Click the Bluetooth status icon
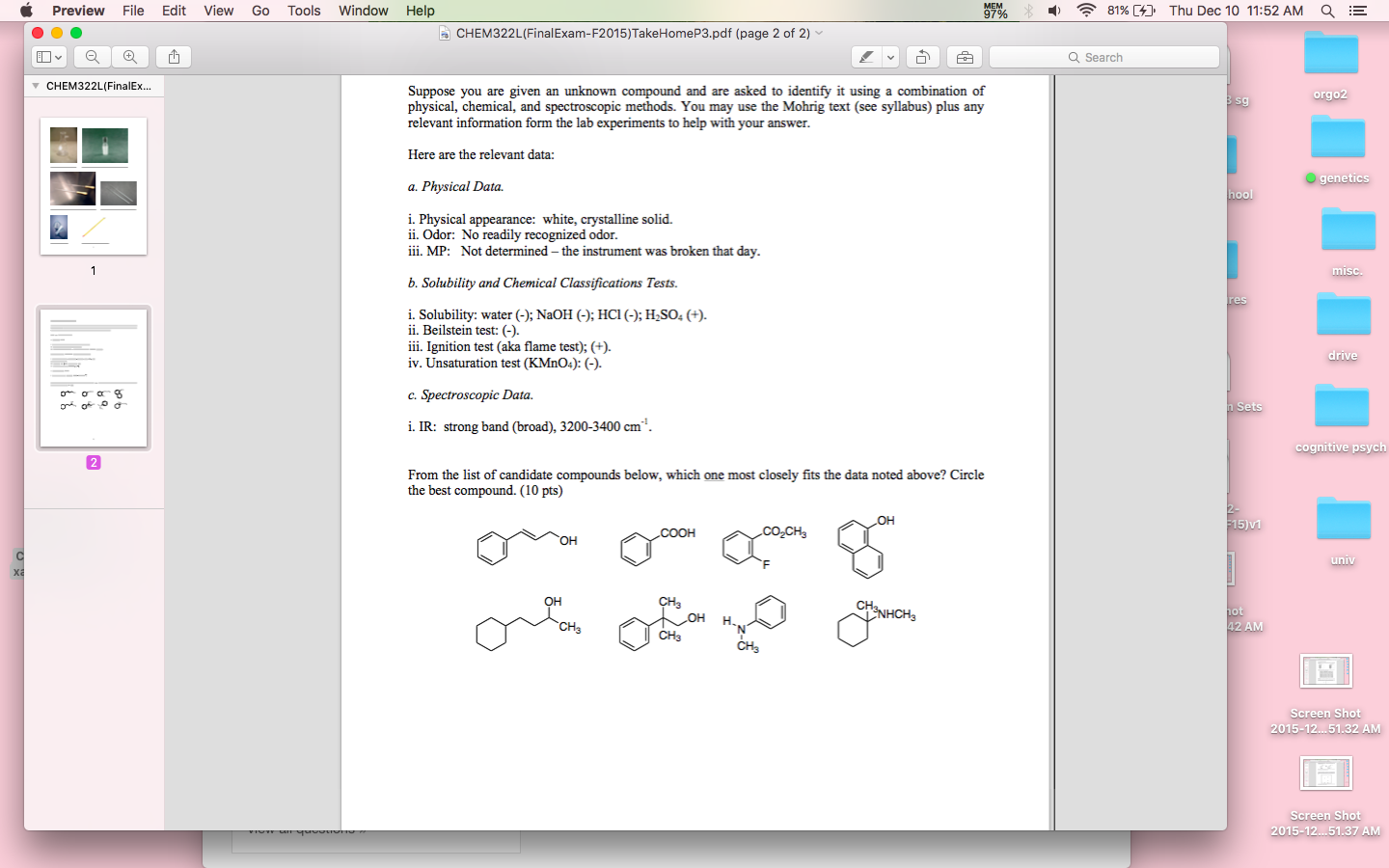The width and height of the screenshot is (1389, 868). pos(1028,11)
